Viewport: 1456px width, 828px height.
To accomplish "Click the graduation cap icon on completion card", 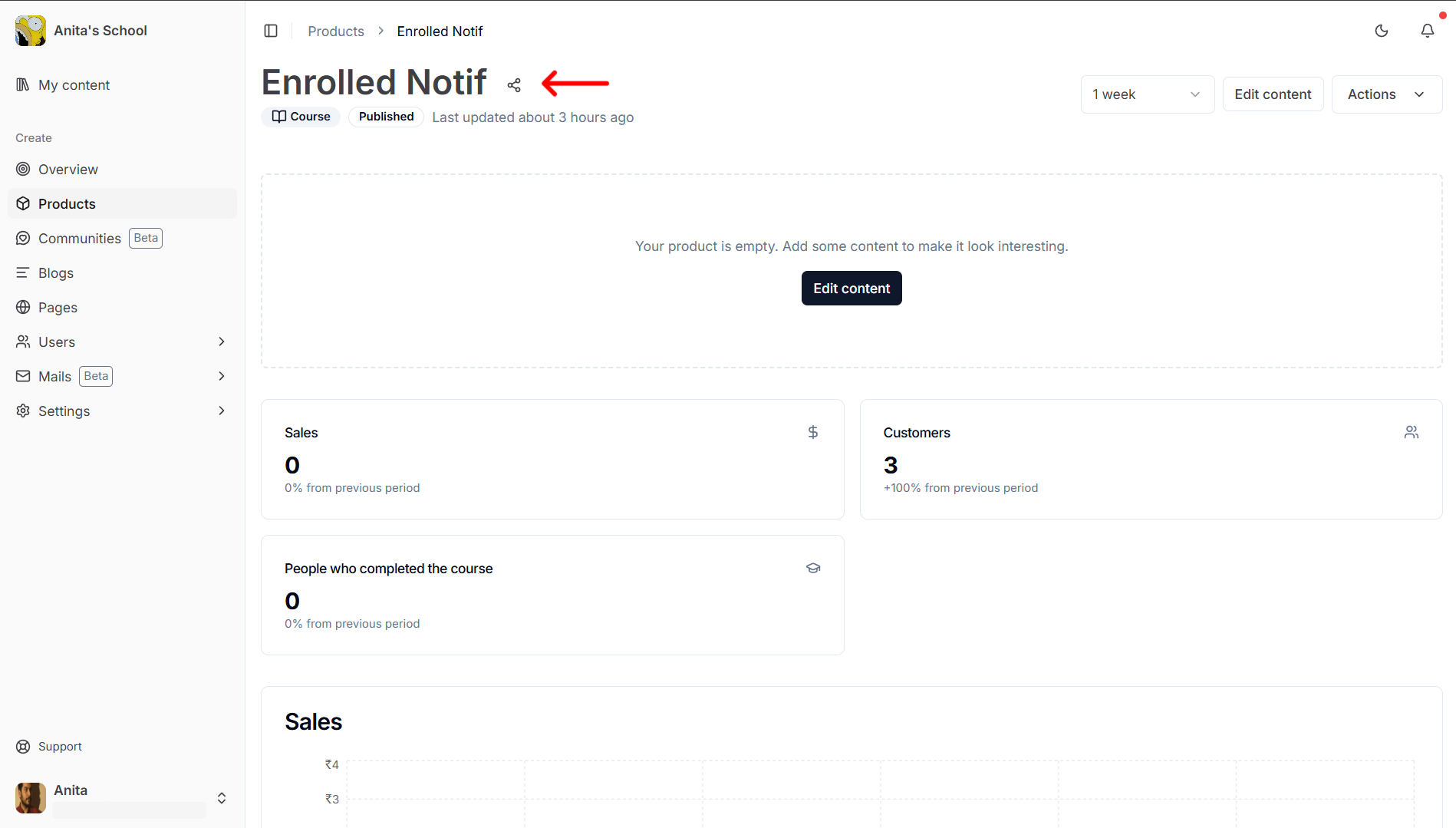I will click(813, 568).
